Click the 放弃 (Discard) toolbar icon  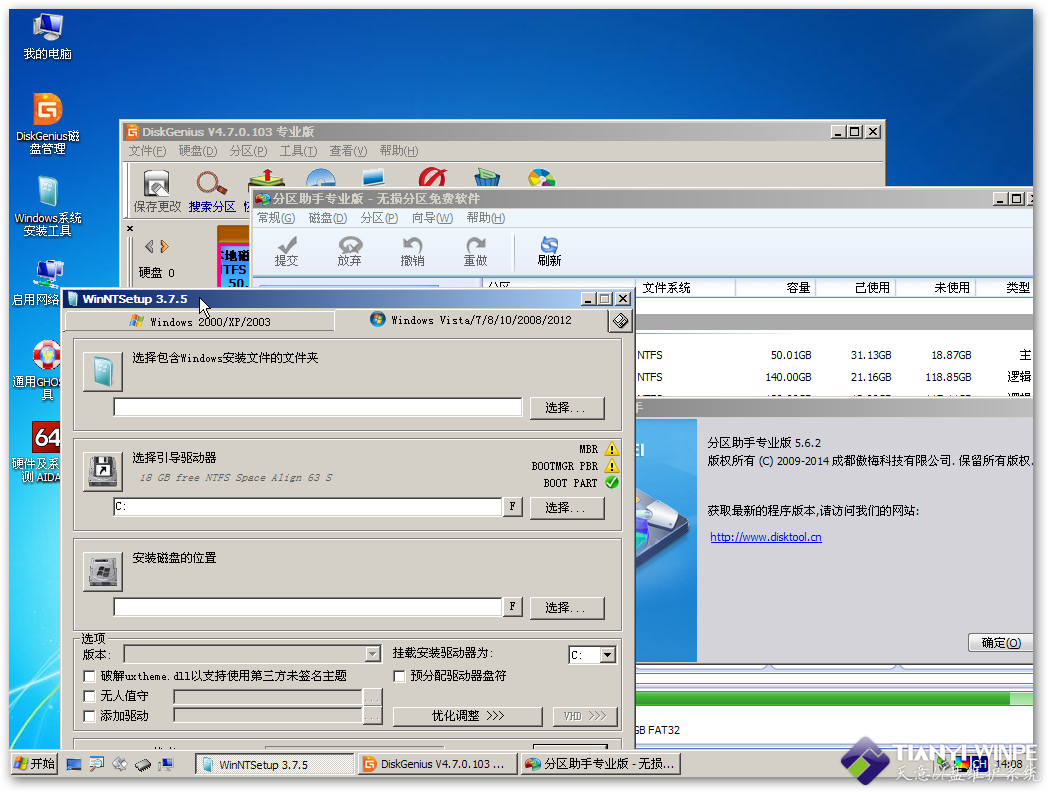(349, 251)
